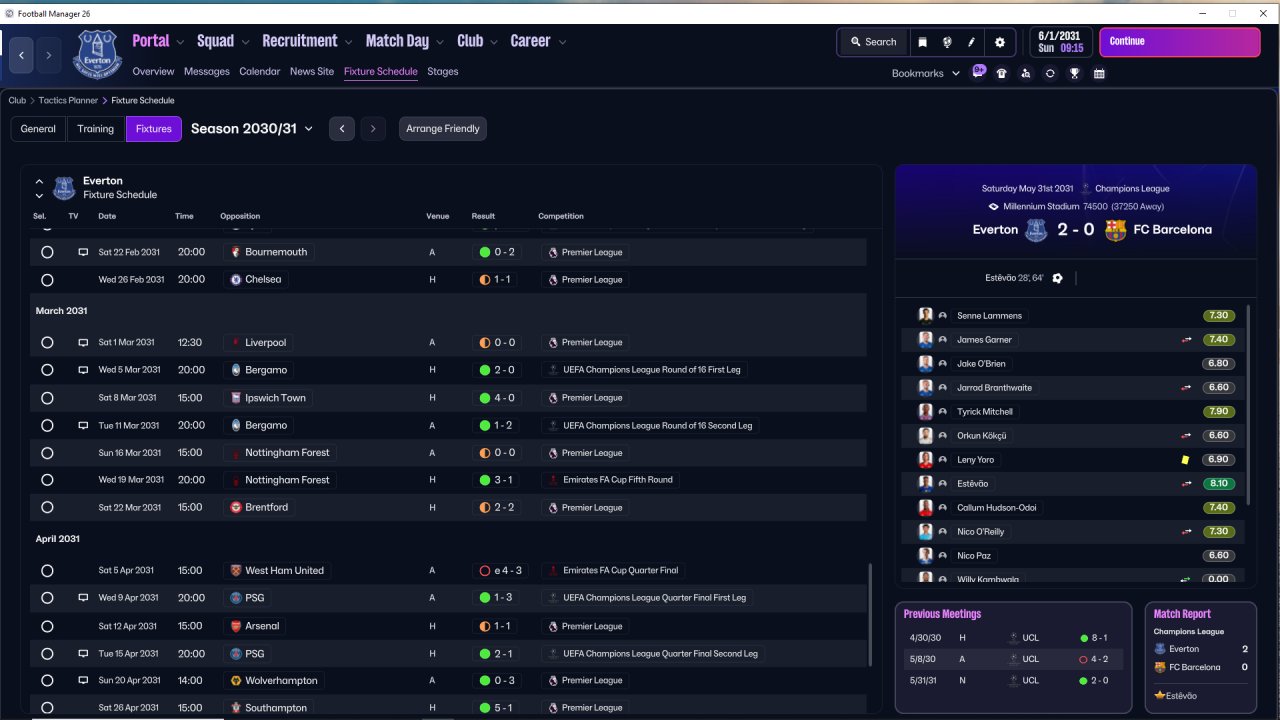Screen dimensions: 1280x720
Task: Select the West Ham United fixture radio button
Action: [47, 571]
